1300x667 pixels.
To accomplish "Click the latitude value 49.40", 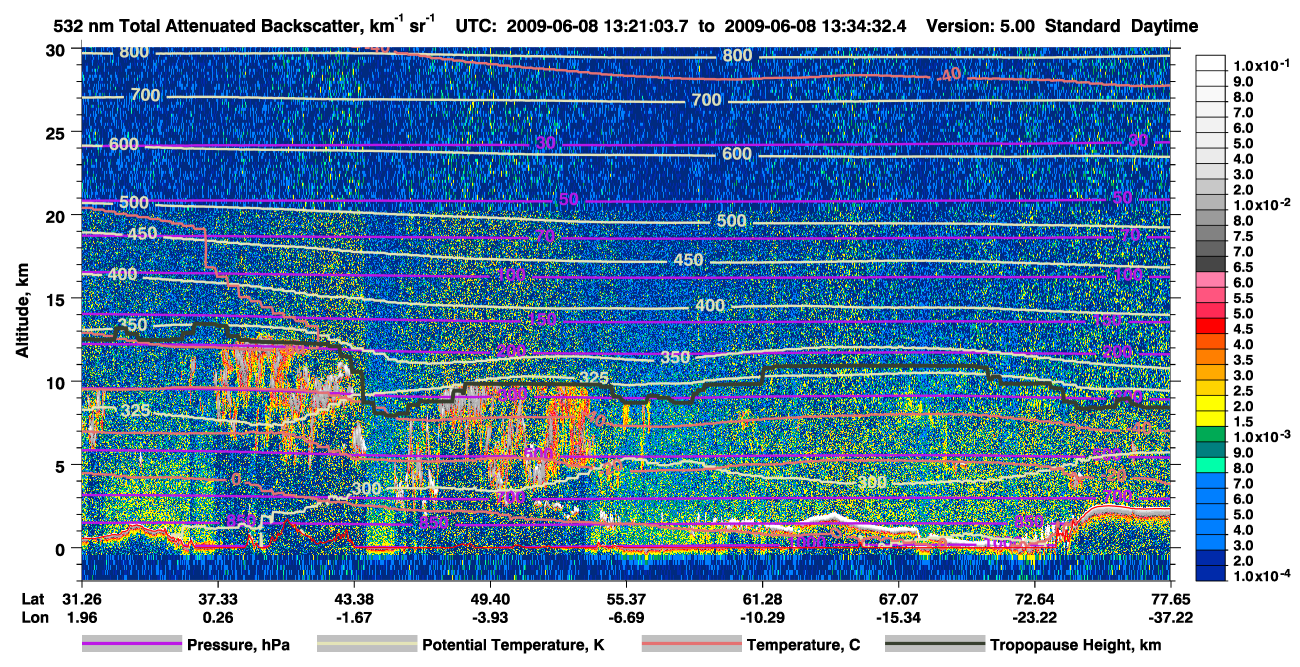I will [489, 598].
